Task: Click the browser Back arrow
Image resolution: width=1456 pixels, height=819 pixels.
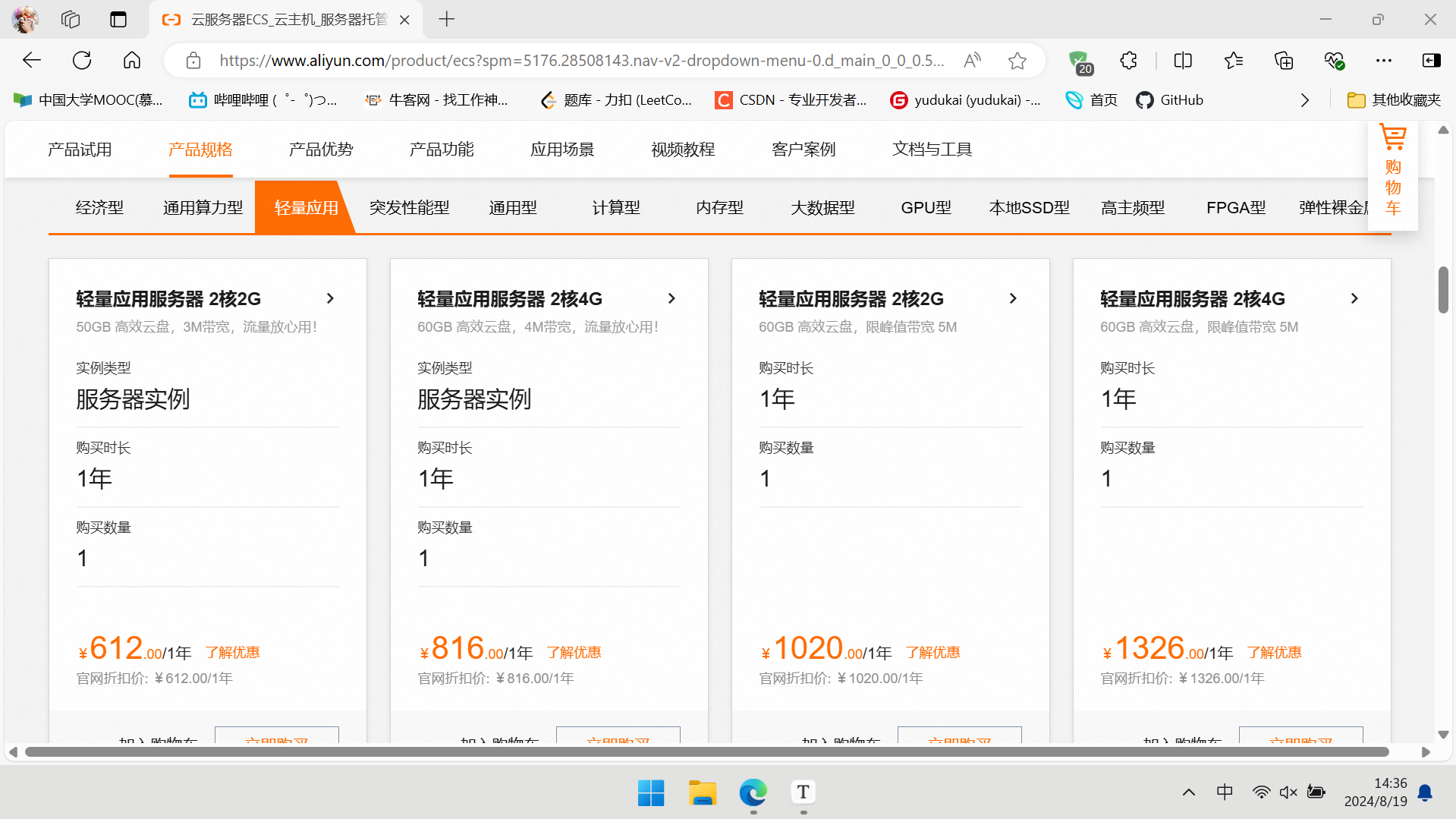Action: [x=31, y=61]
